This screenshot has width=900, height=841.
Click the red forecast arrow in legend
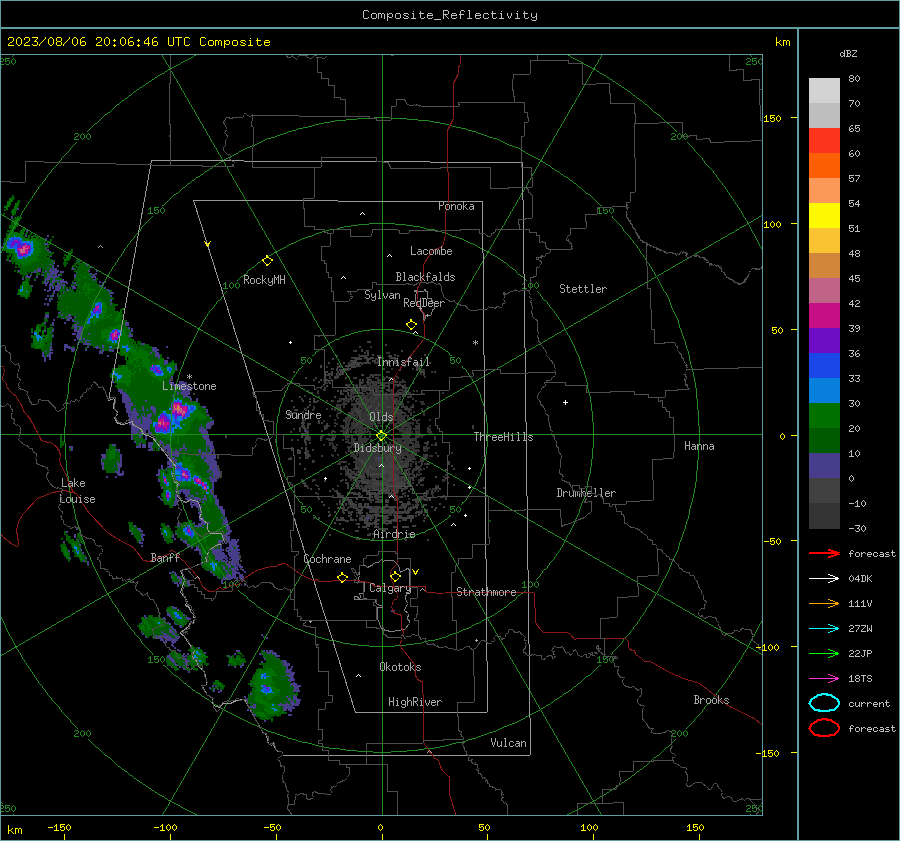click(824, 553)
